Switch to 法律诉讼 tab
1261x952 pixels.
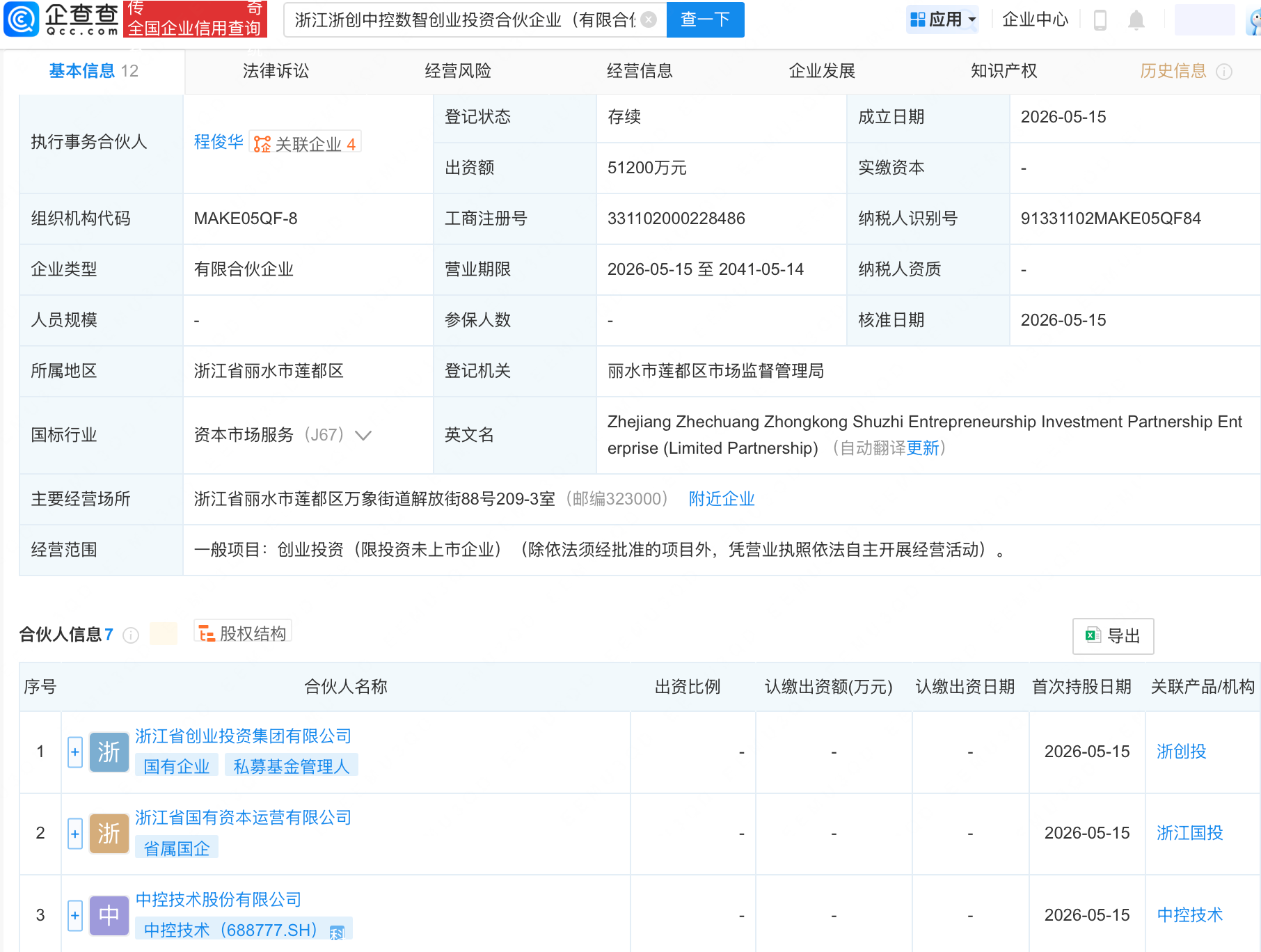[276, 71]
